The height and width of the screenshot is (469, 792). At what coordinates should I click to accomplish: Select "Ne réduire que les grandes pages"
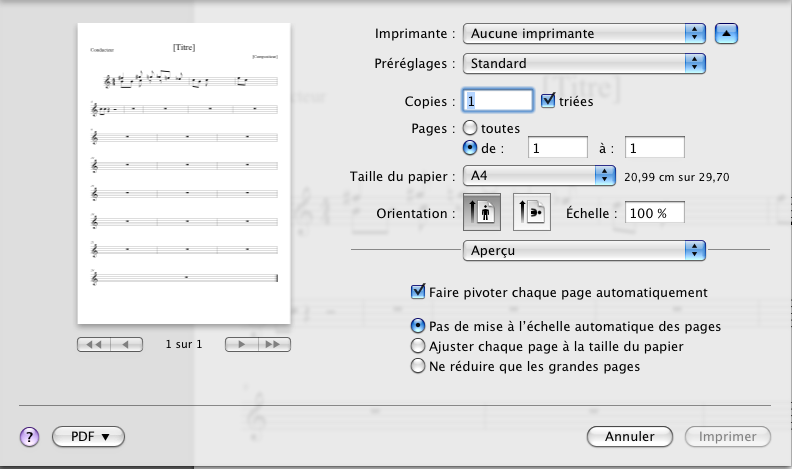point(419,366)
